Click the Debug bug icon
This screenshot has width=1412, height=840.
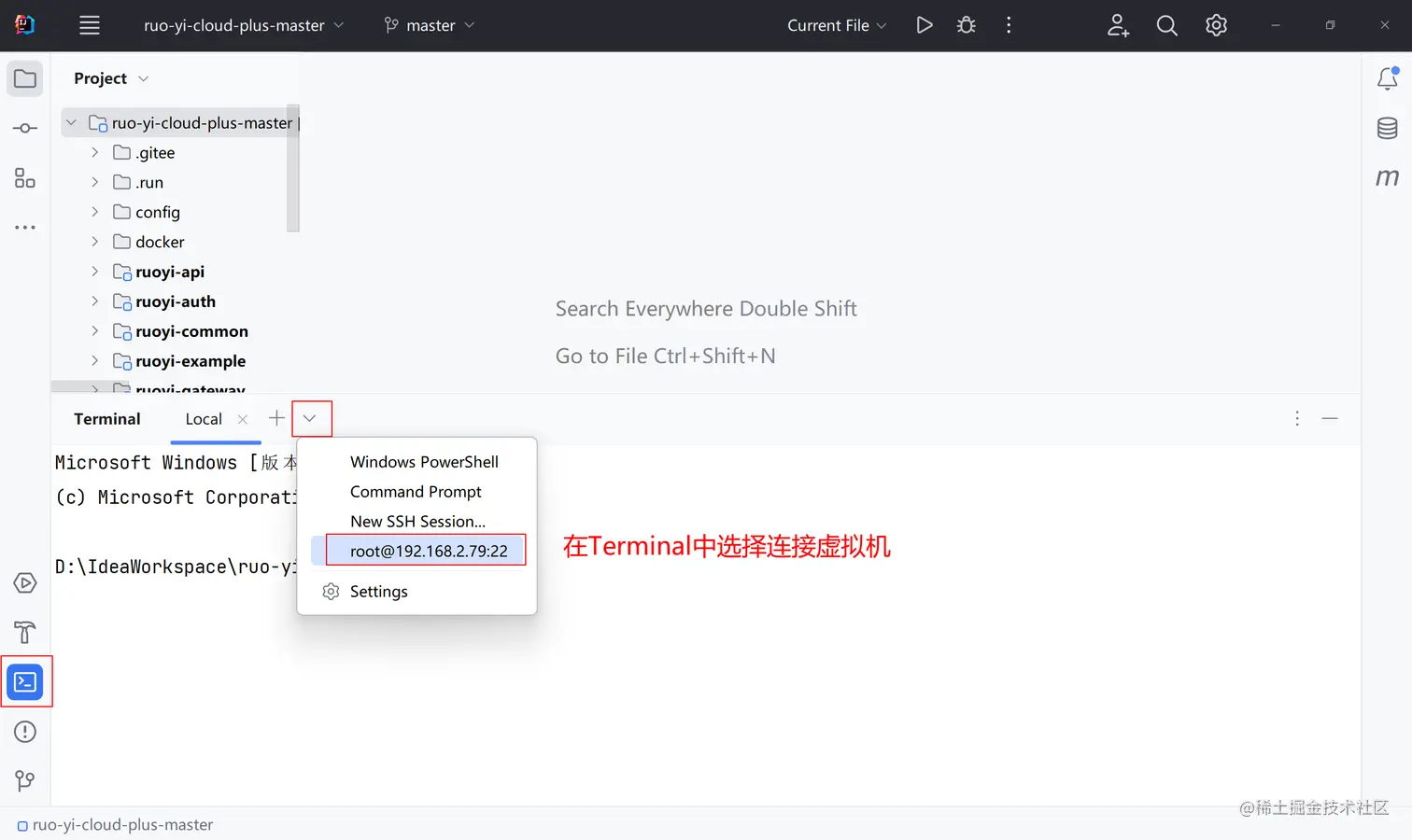967,25
